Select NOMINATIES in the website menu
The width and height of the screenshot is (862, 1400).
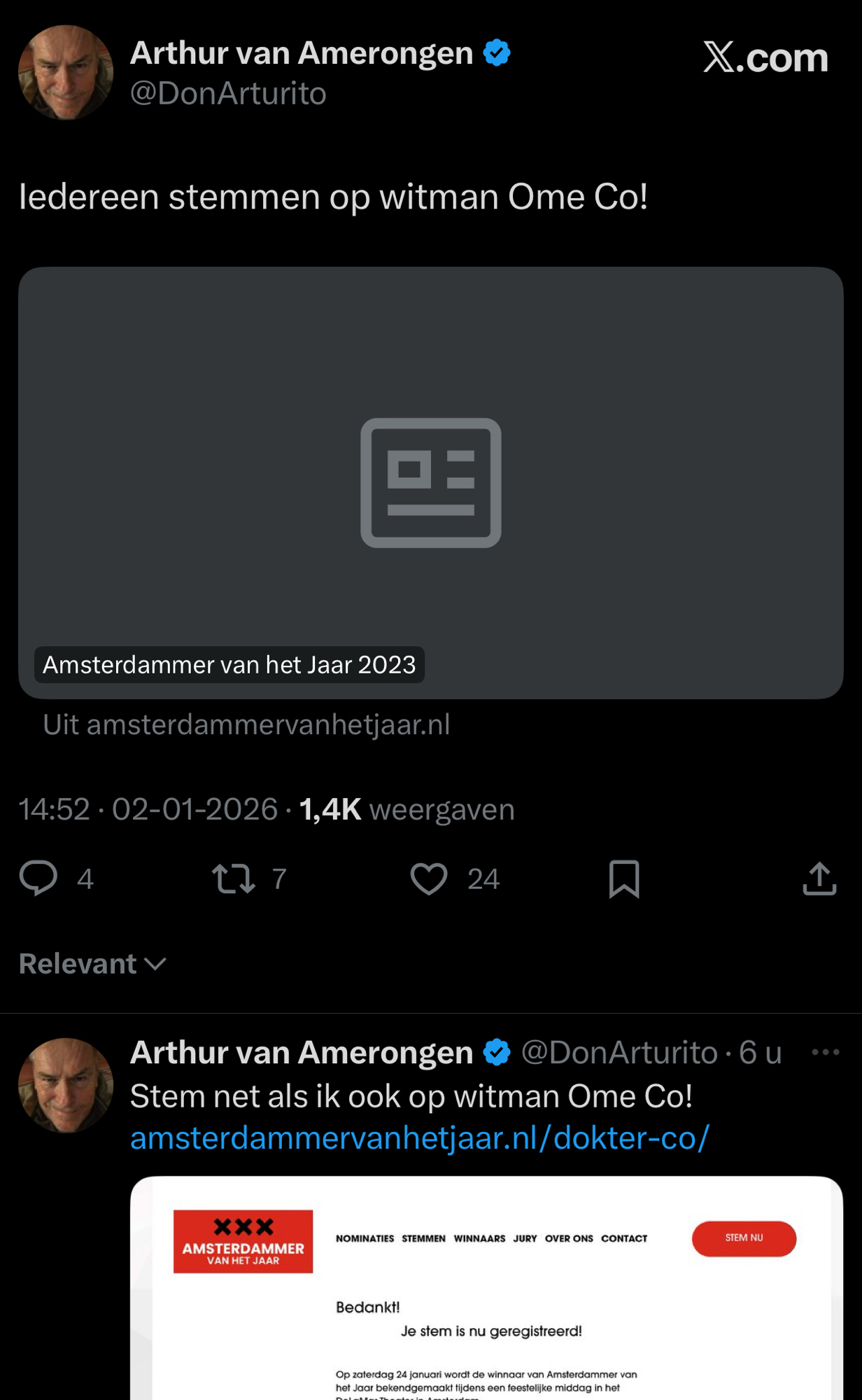click(365, 1238)
